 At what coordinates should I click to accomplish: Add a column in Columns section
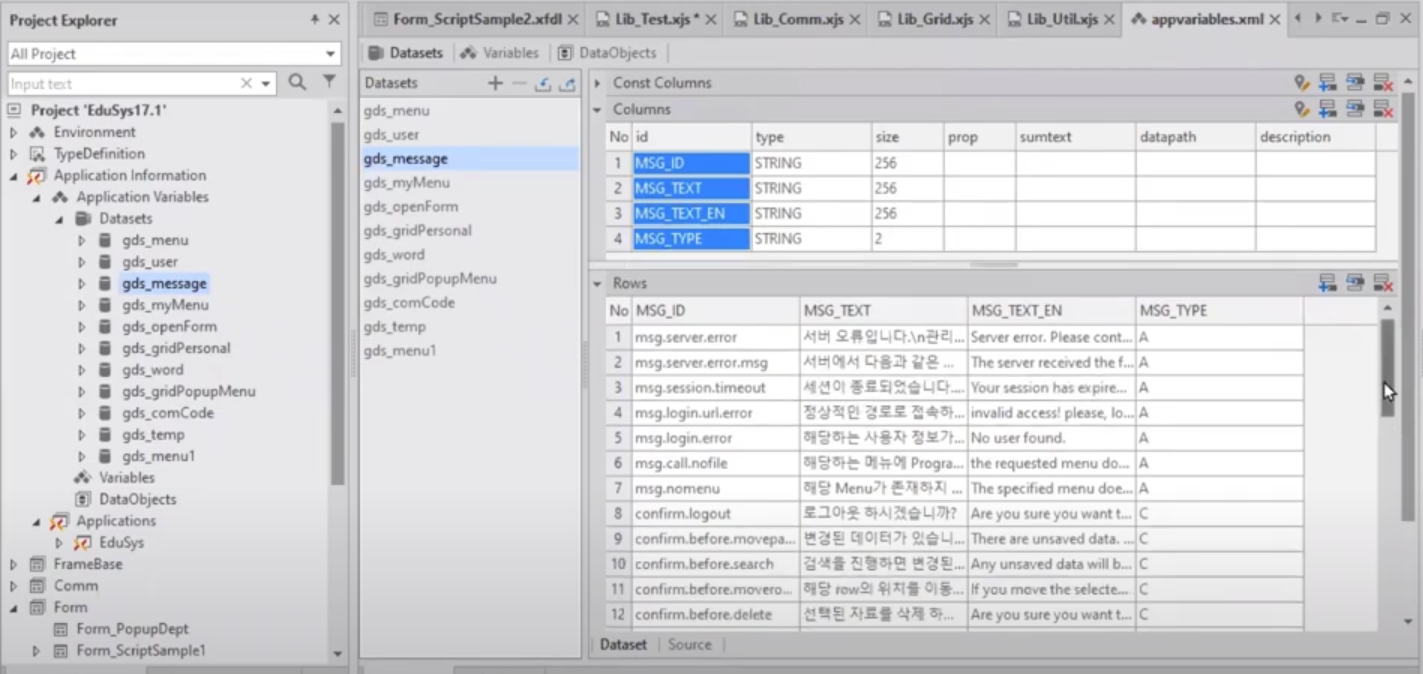[1328, 109]
